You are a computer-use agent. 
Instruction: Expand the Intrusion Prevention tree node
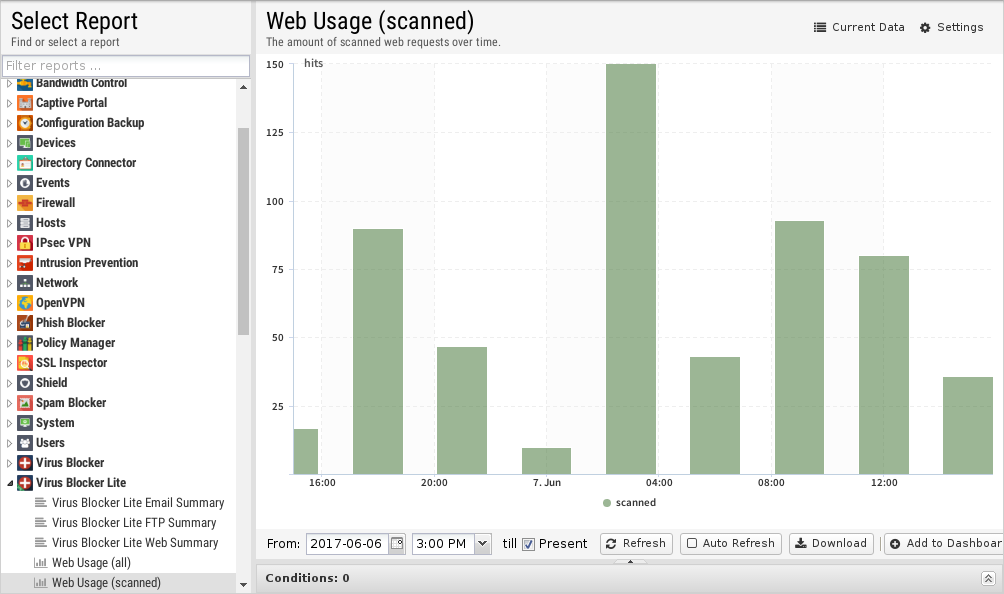click(10, 263)
